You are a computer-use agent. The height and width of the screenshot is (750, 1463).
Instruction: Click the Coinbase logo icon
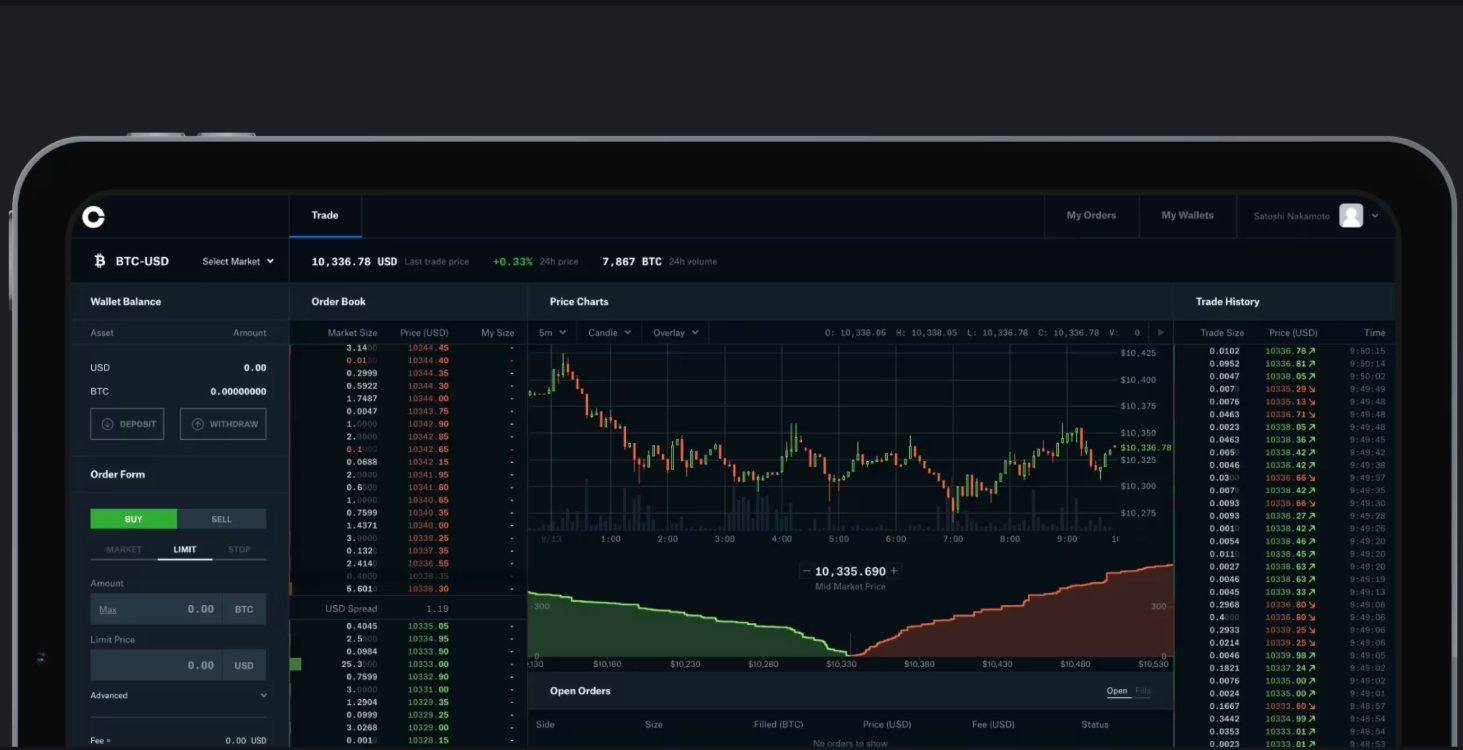click(93, 216)
